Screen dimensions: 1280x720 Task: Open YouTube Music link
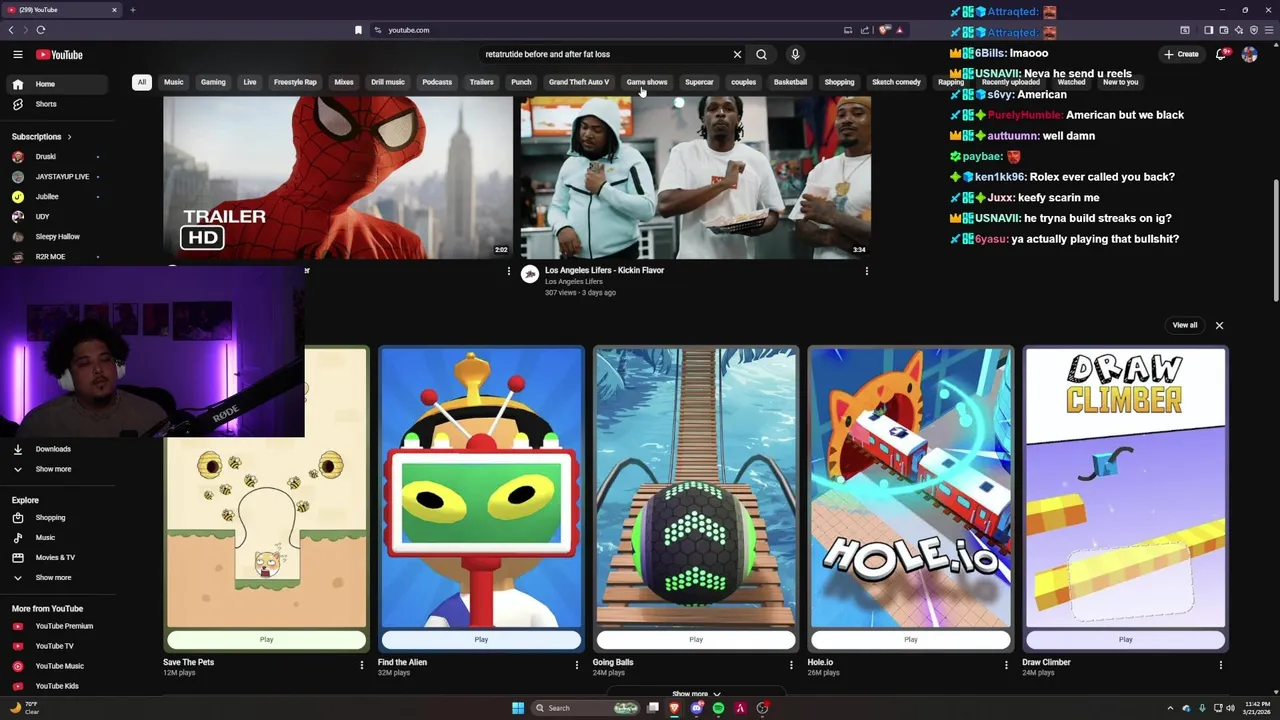point(57,666)
